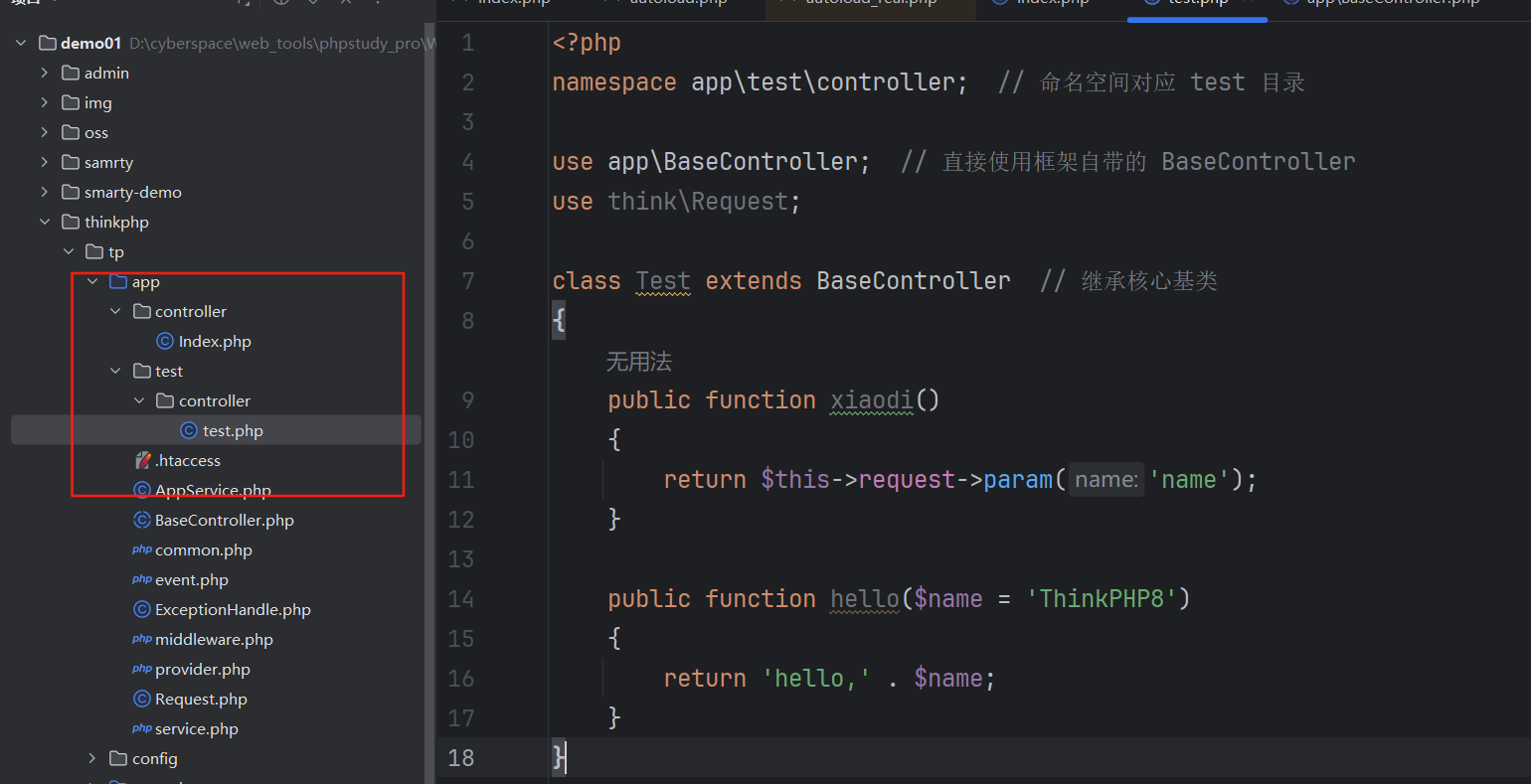
Task: Click think\Request in the use statement
Action: [698, 201]
